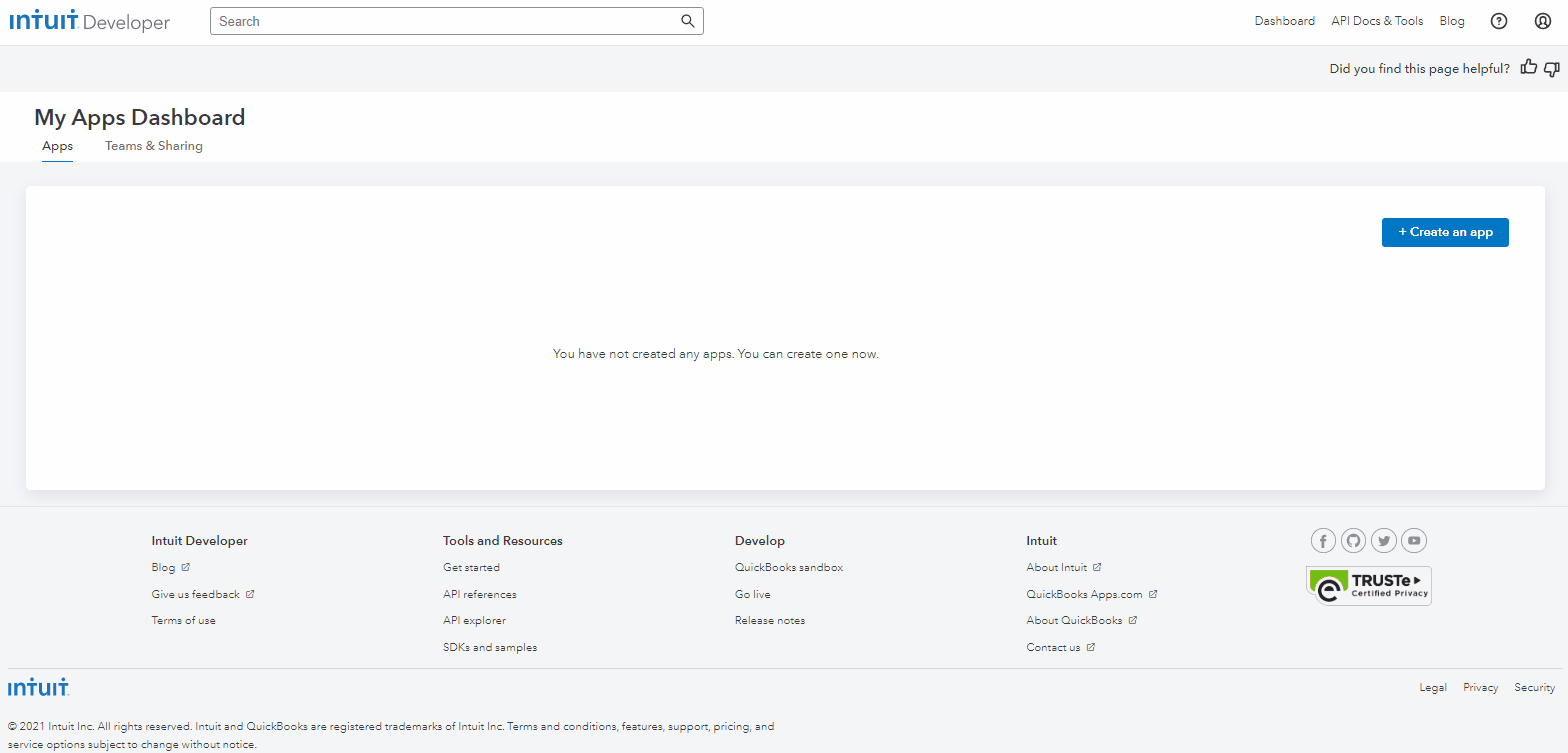
Task: Open the Twitter social icon
Action: click(1384, 541)
